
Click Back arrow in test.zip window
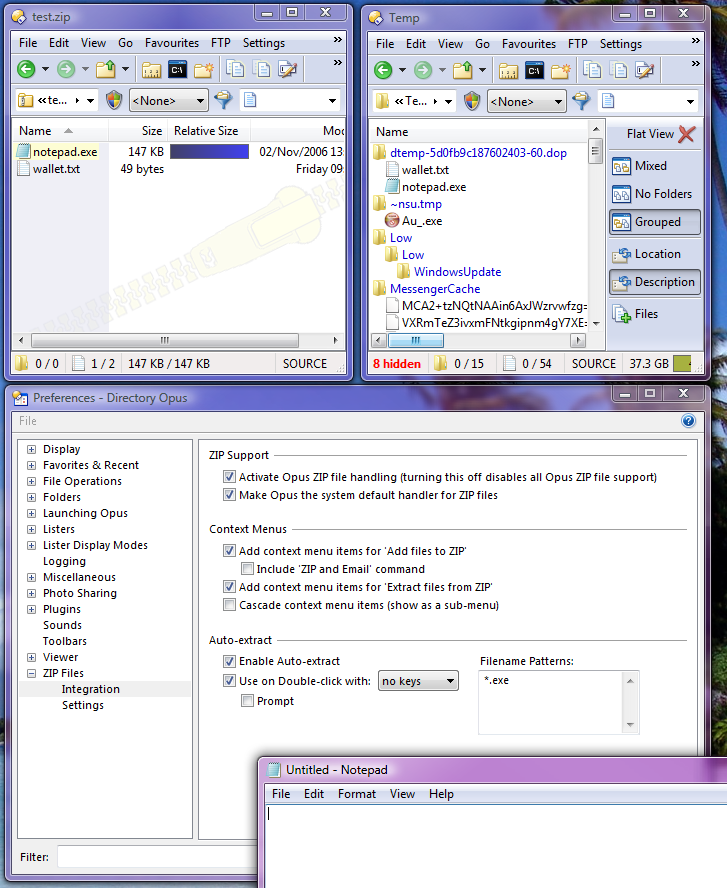click(x=26, y=69)
